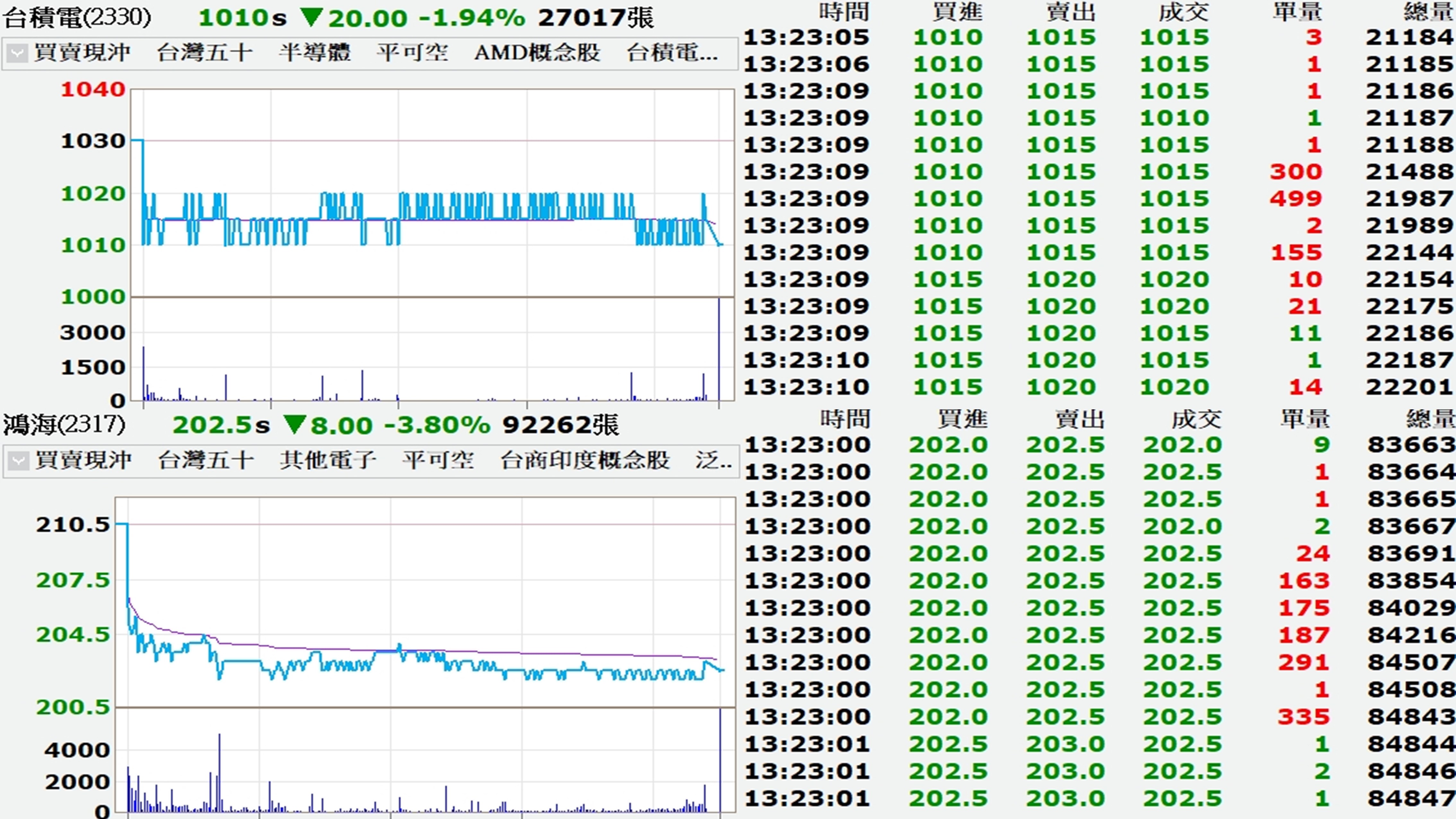This screenshot has height=819, width=1456.
Task: Select the AMD概念股 concept tag
Action: pyautogui.click(x=537, y=53)
